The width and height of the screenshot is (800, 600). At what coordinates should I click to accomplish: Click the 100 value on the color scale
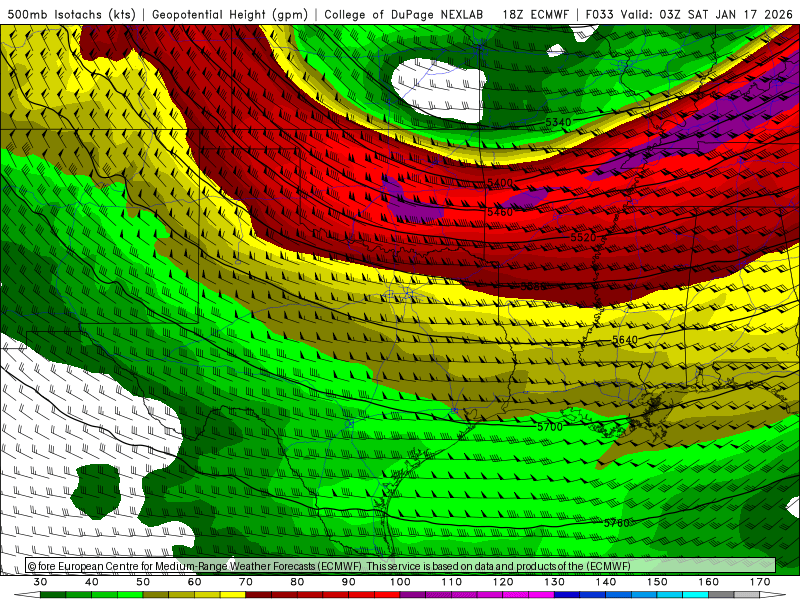(x=400, y=582)
